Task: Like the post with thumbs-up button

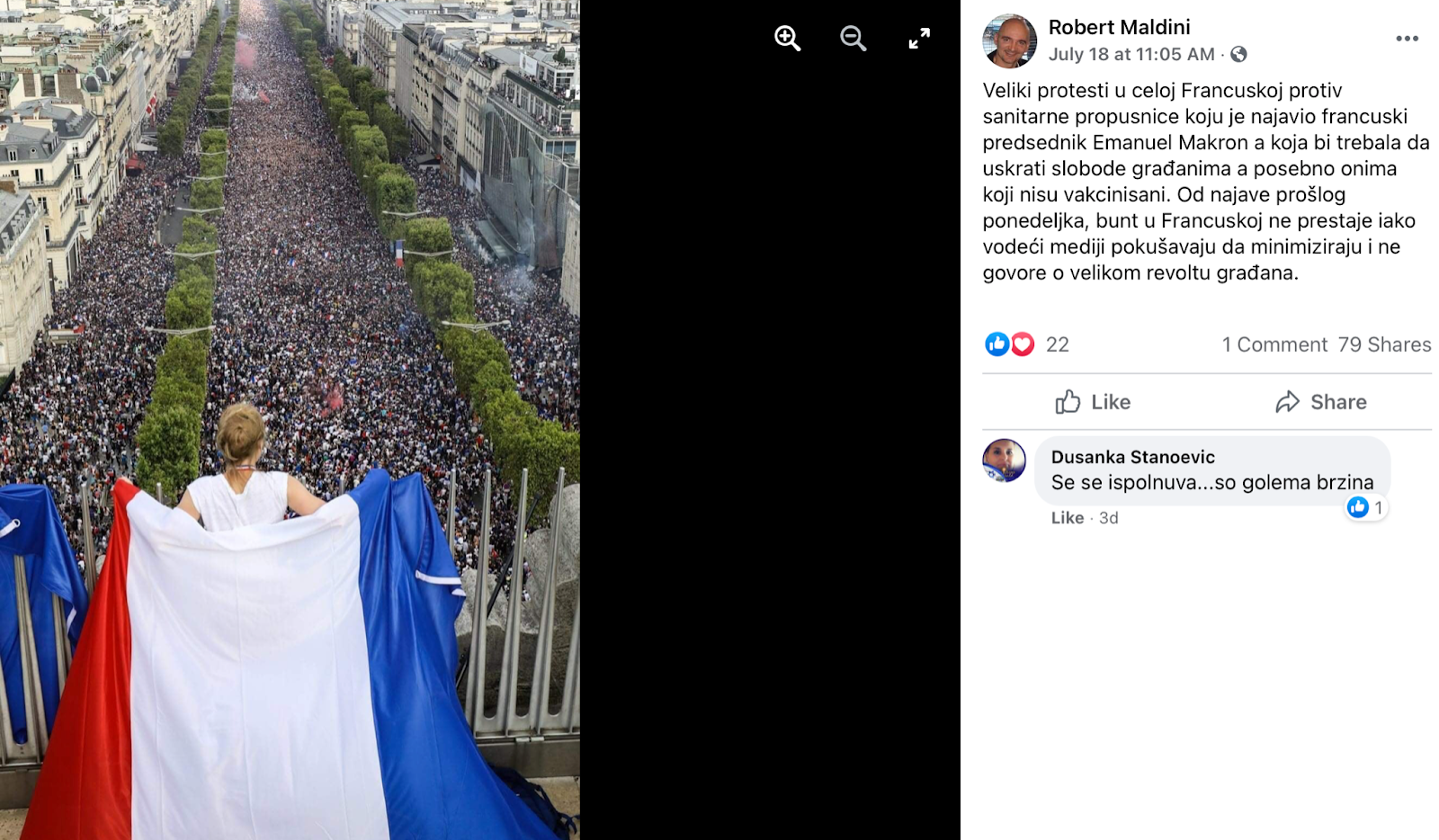Action: click(1093, 402)
